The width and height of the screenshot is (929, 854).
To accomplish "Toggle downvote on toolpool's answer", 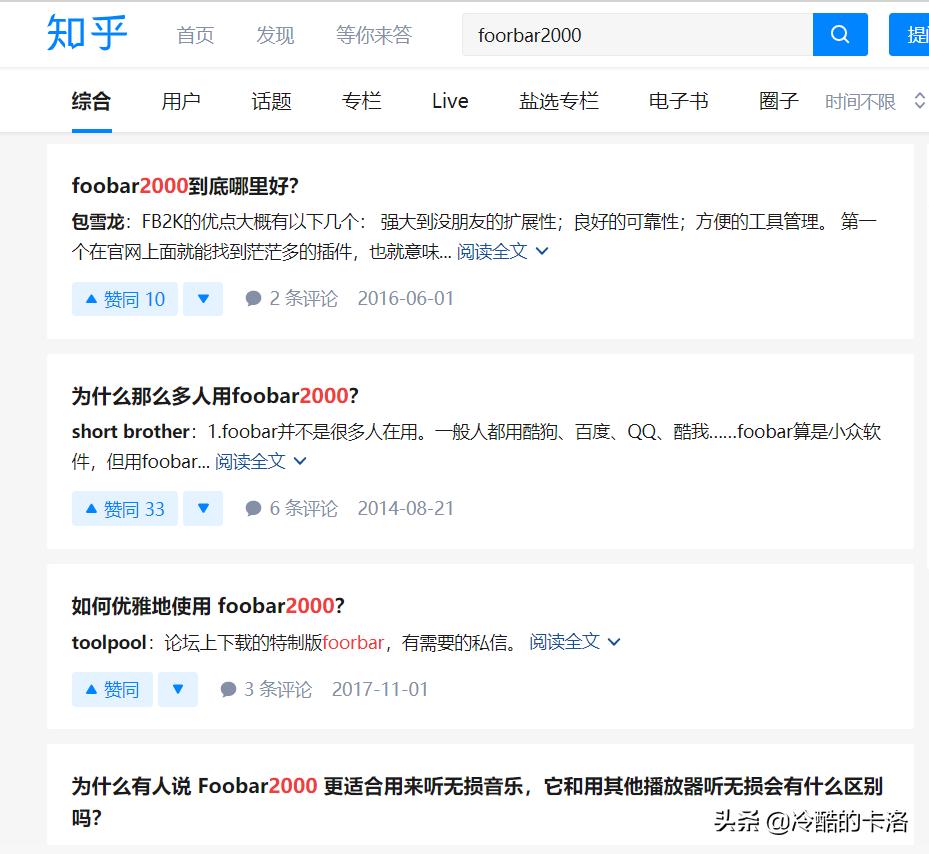I will point(178,689).
